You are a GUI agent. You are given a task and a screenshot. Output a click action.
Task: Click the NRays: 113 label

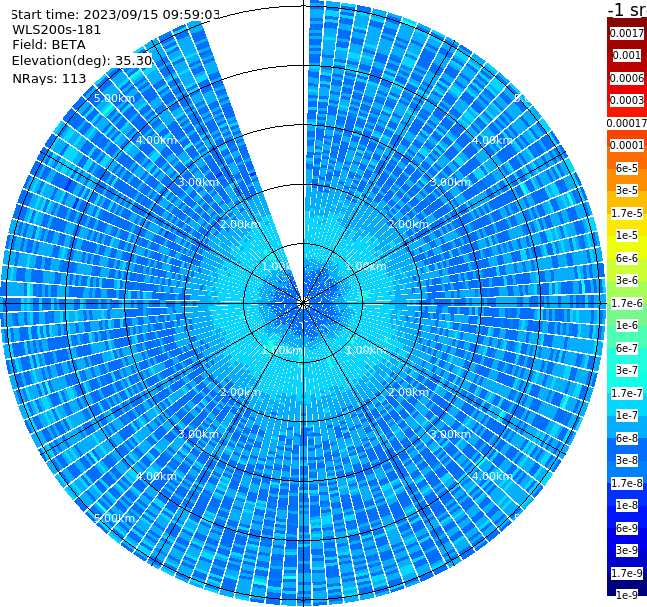[x=49, y=78]
